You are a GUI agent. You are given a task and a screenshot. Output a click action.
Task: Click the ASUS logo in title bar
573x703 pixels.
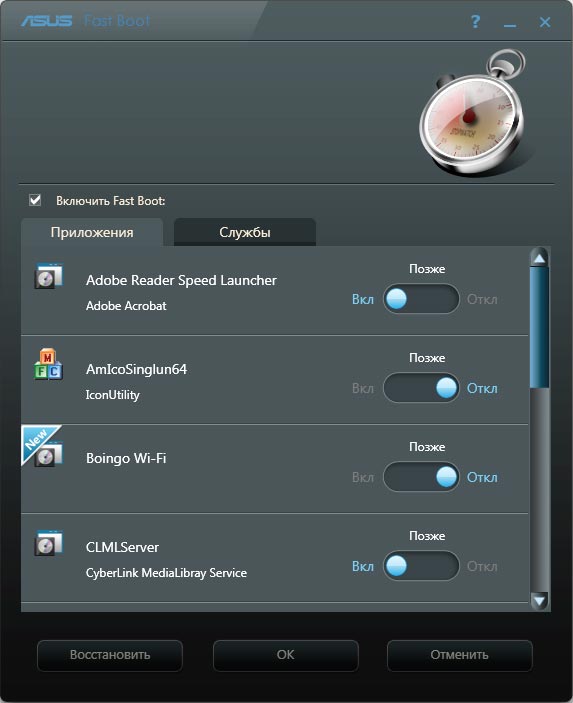47,21
